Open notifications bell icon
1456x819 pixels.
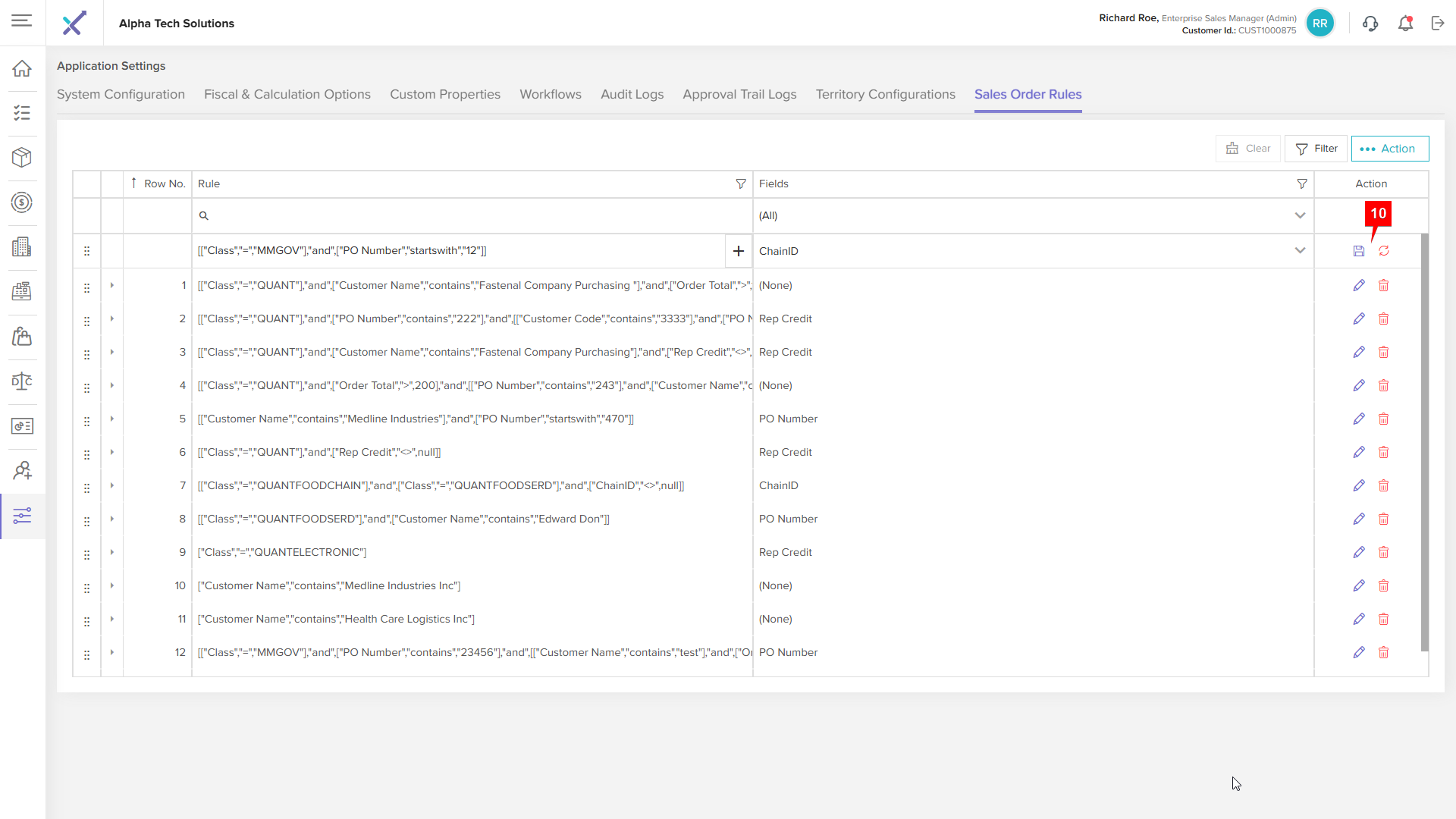pos(1405,24)
